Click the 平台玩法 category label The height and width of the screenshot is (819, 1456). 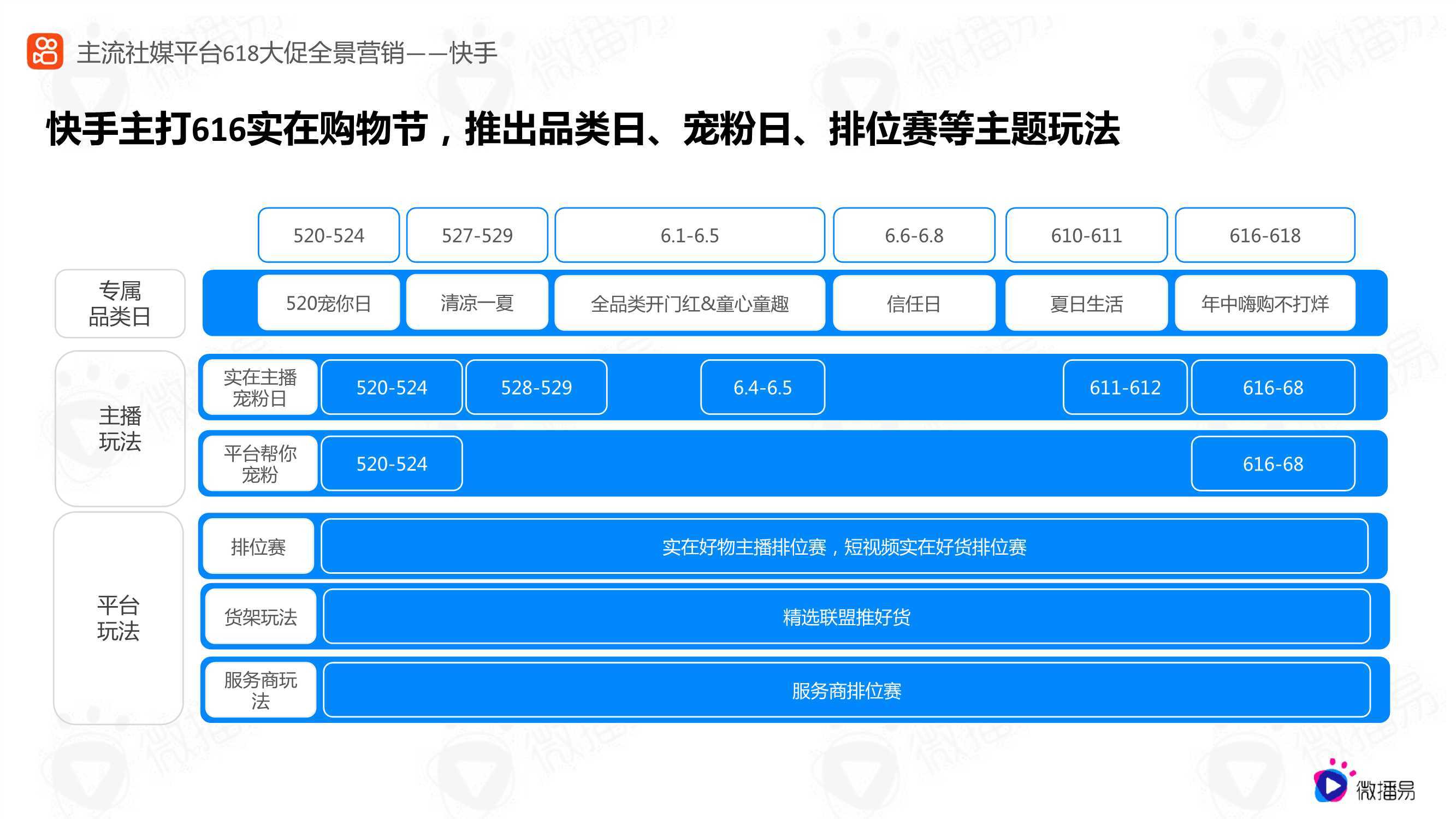point(118,618)
